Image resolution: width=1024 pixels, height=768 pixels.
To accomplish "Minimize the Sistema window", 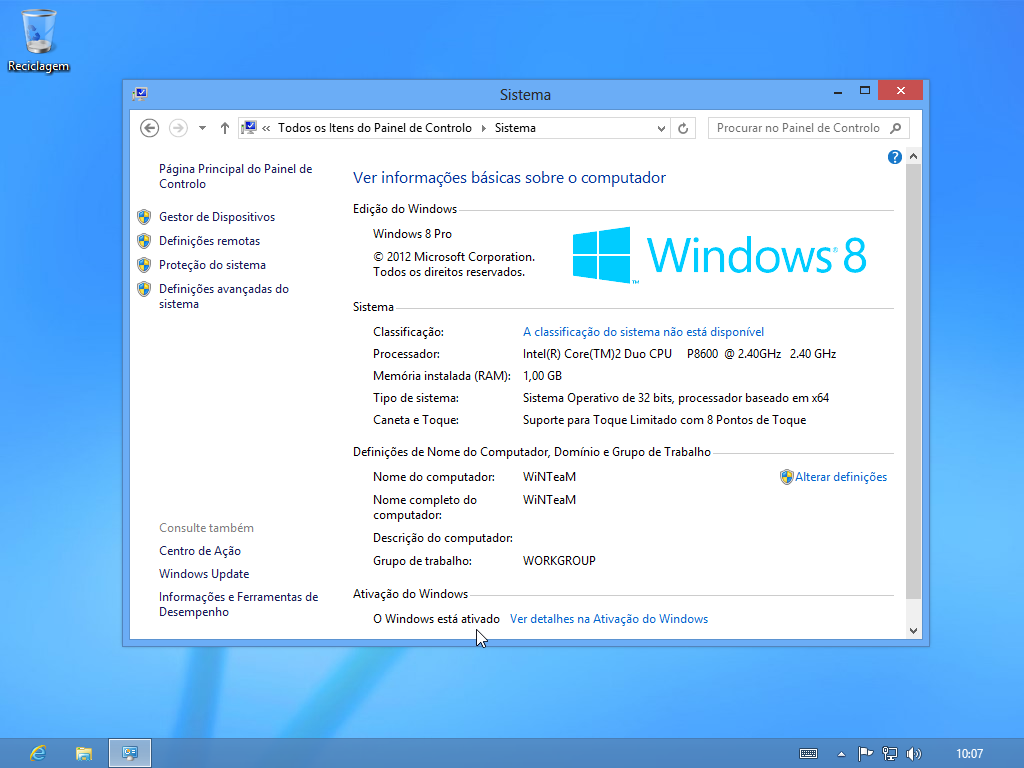I will click(x=838, y=91).
